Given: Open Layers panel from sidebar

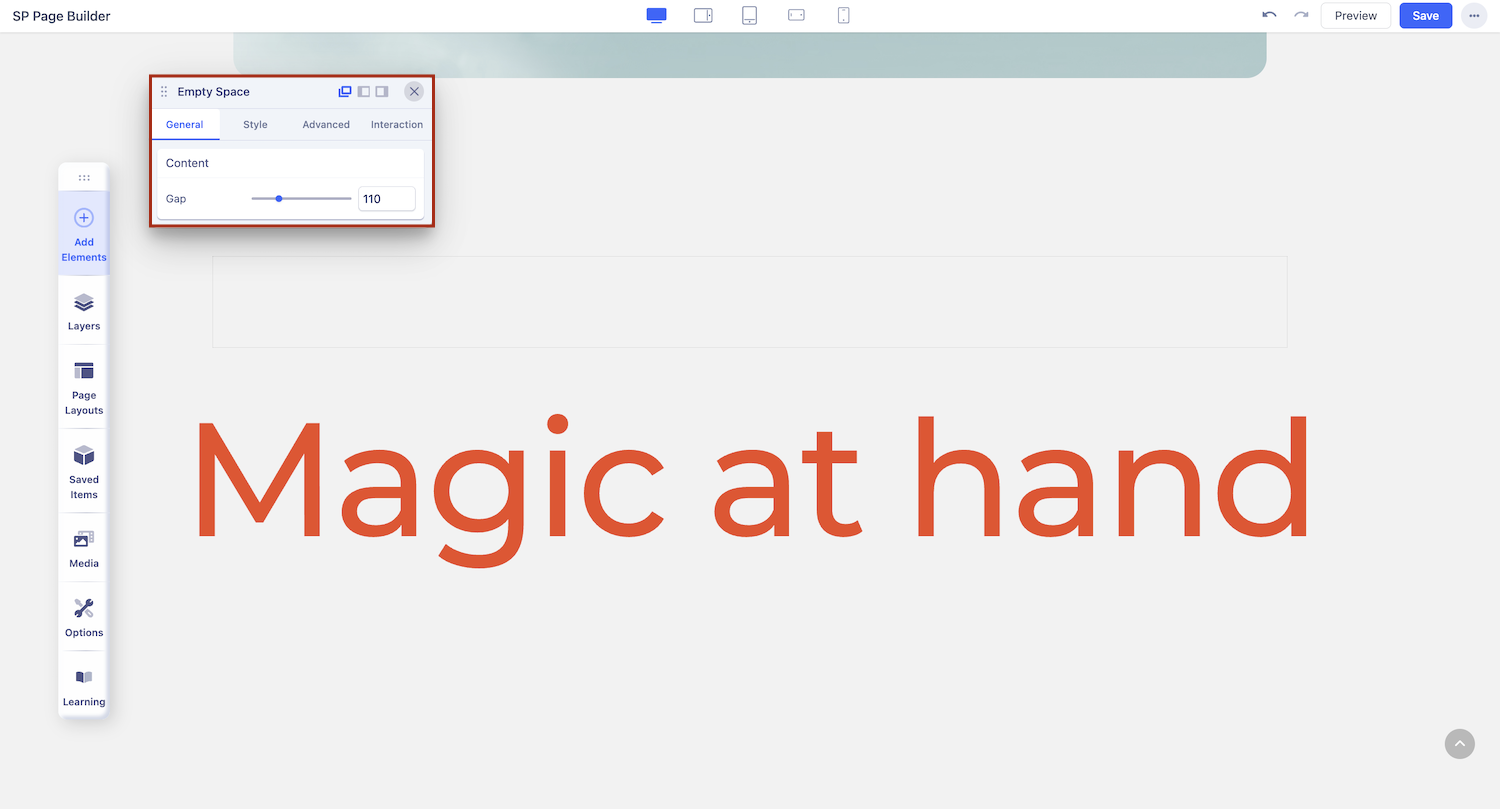Looking at the screenshot, I should 84,311.
